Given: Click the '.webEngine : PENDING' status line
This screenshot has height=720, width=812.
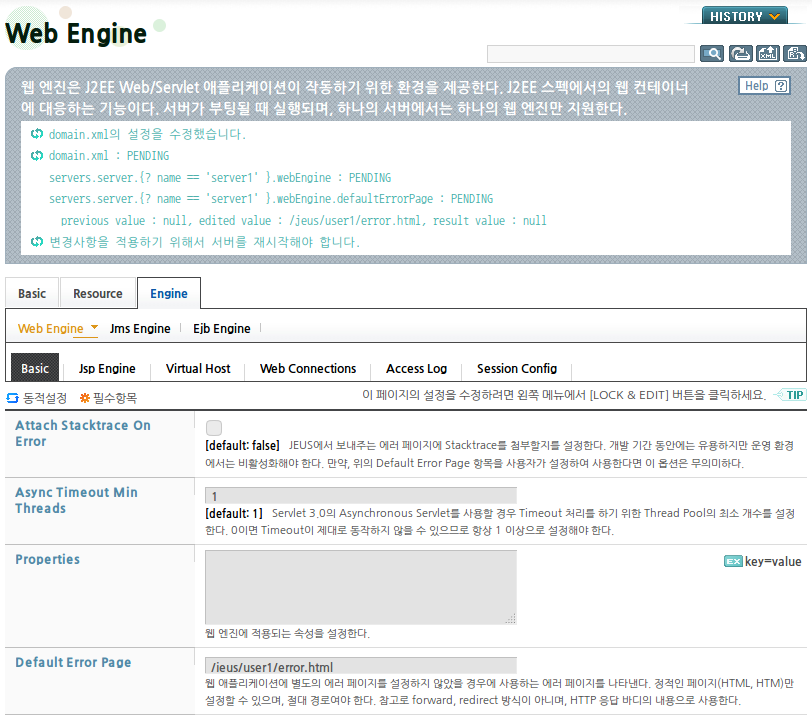Looking at the screenshot, I should click(220, 178).
